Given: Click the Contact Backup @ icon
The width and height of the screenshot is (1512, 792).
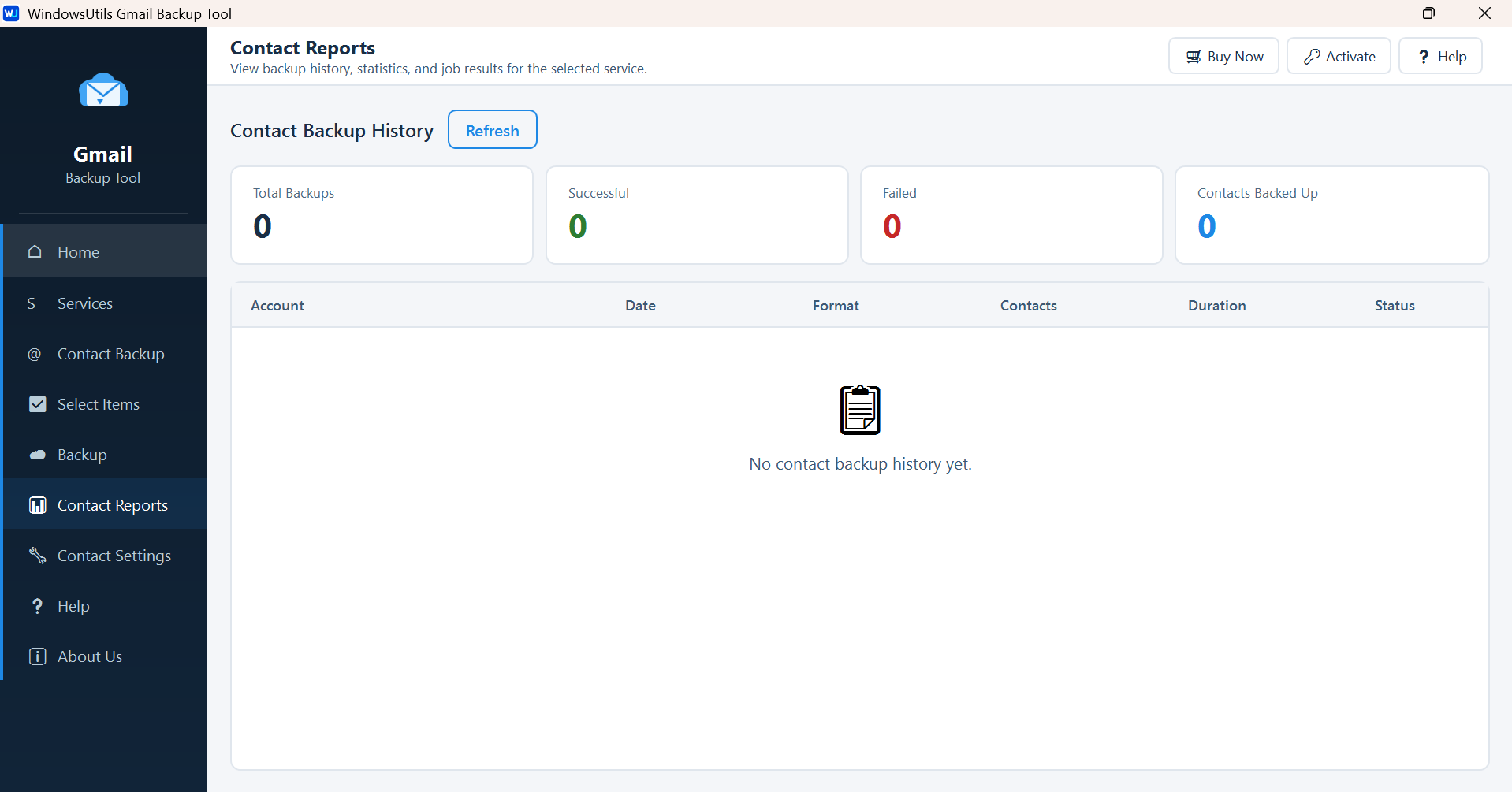Looking at the screenshot, I should [35, 354].
